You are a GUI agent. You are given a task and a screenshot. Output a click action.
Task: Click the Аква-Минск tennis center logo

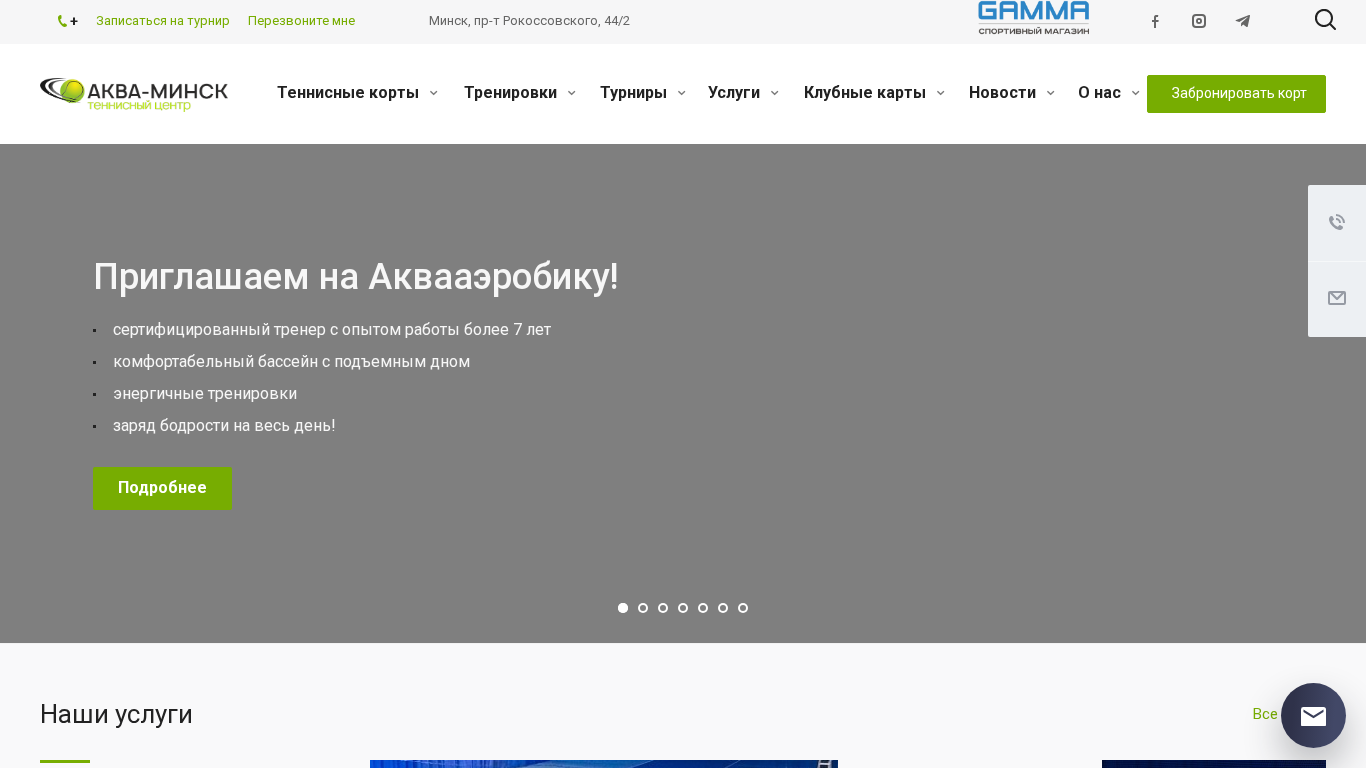coord(134,94)
